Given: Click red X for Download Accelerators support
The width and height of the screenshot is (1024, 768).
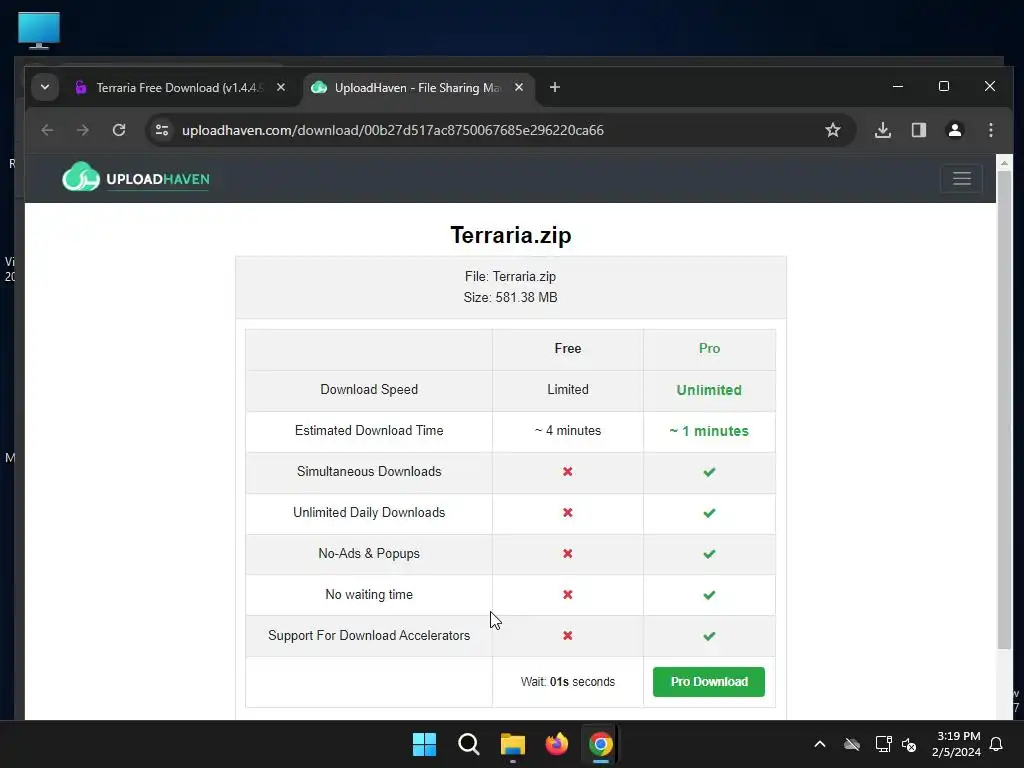Looking at the screenshot, I should [568, 635].
